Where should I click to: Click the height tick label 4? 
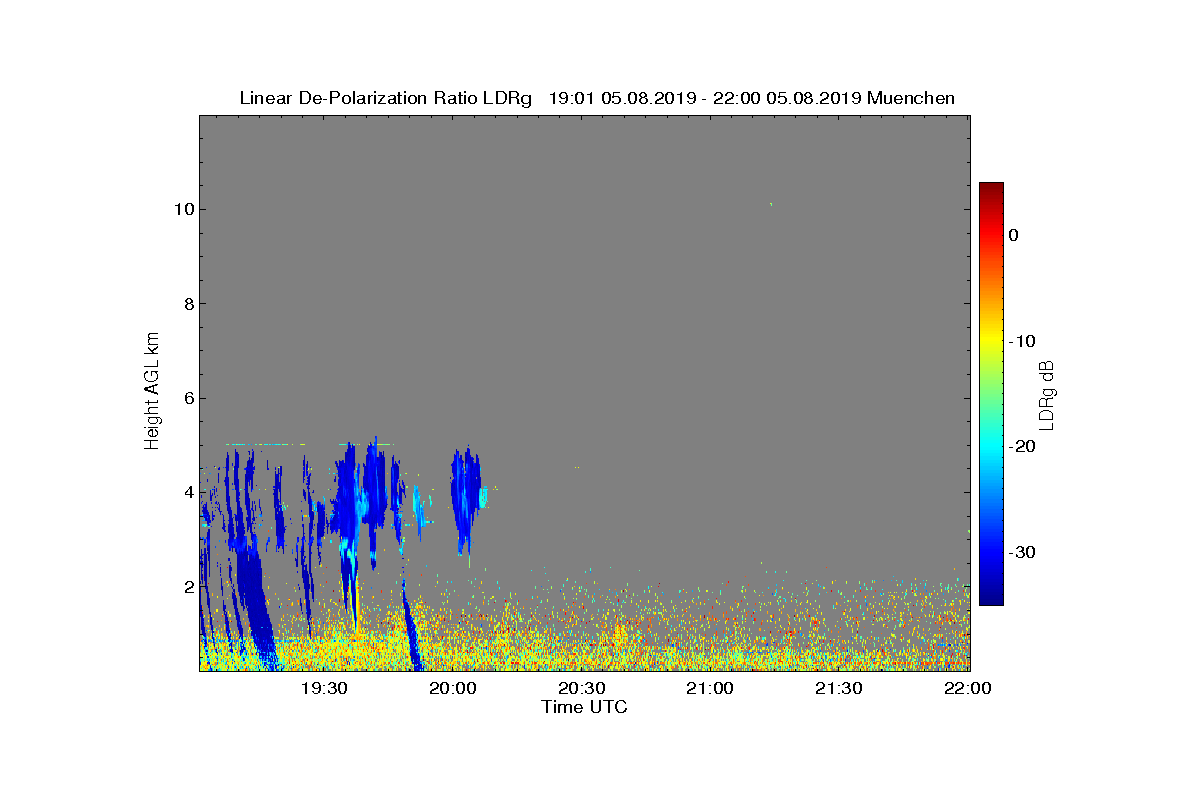(187, 492)
